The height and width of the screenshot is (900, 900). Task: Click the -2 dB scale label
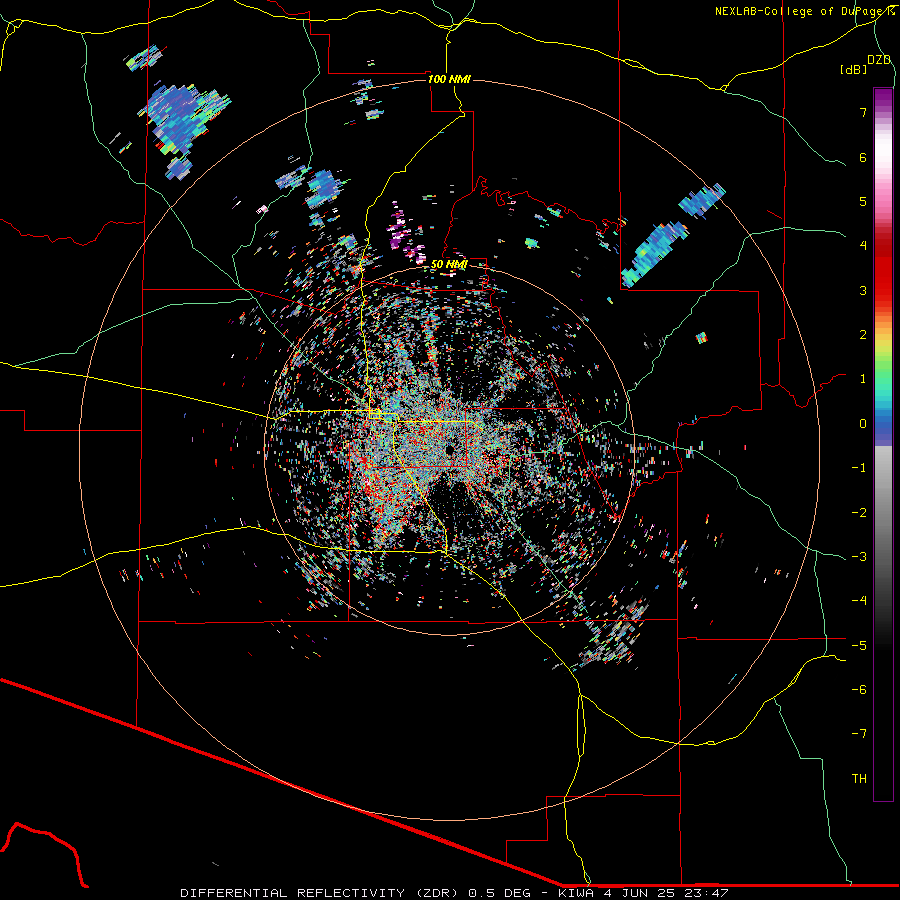pyautogui.click(x=859, y=512)
